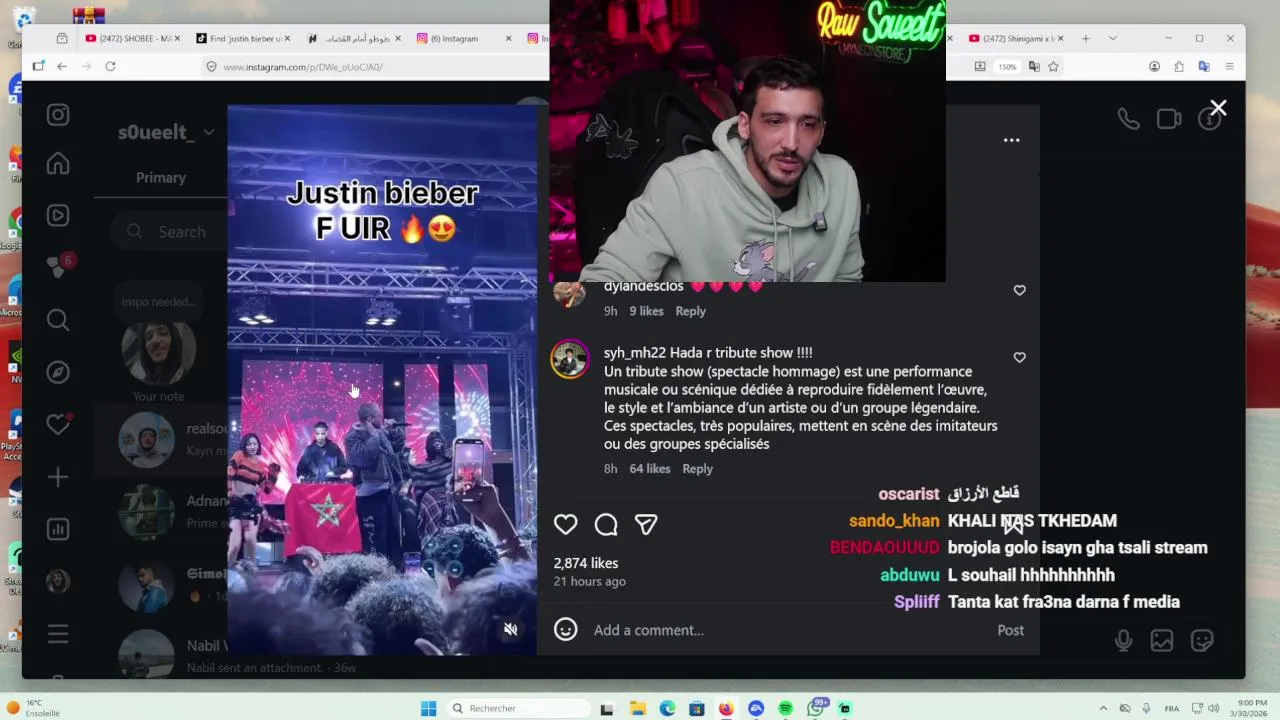1280x720 pixels.
Task: Go back to the previous page
Action: pyautogui.click(x=62, y=66)
